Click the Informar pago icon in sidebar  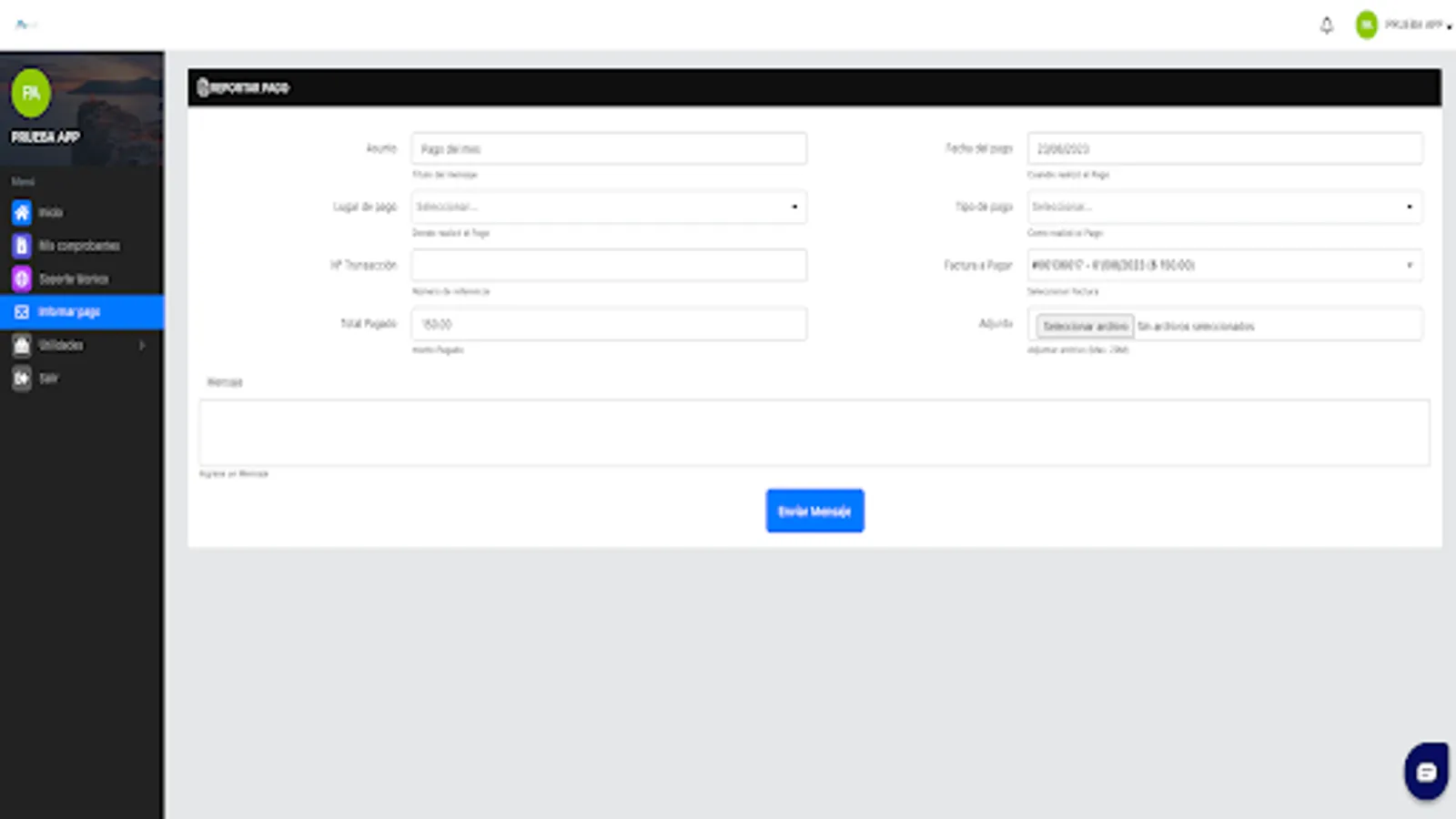[22, 312]
